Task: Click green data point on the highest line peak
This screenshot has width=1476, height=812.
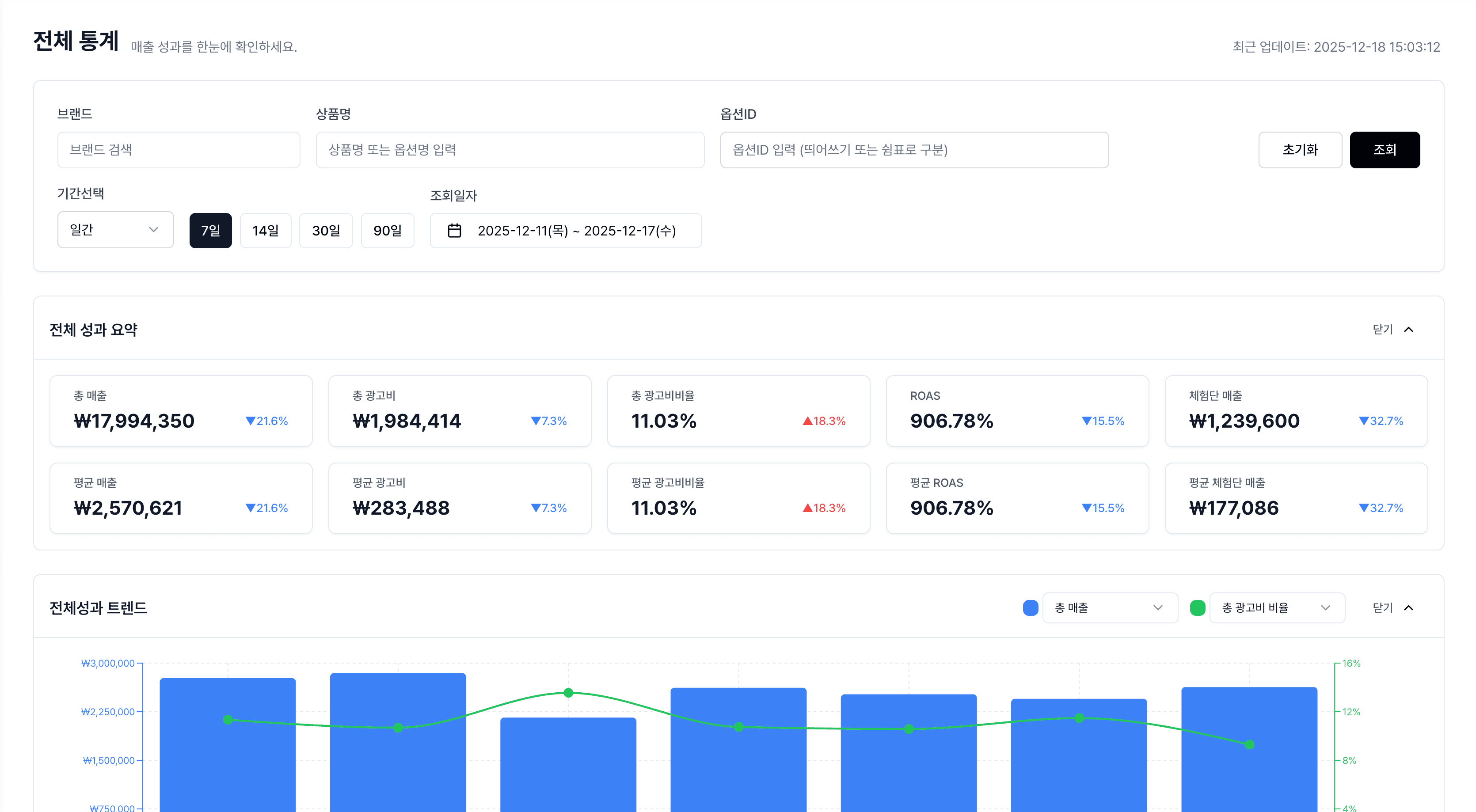Action: (568, 693)
